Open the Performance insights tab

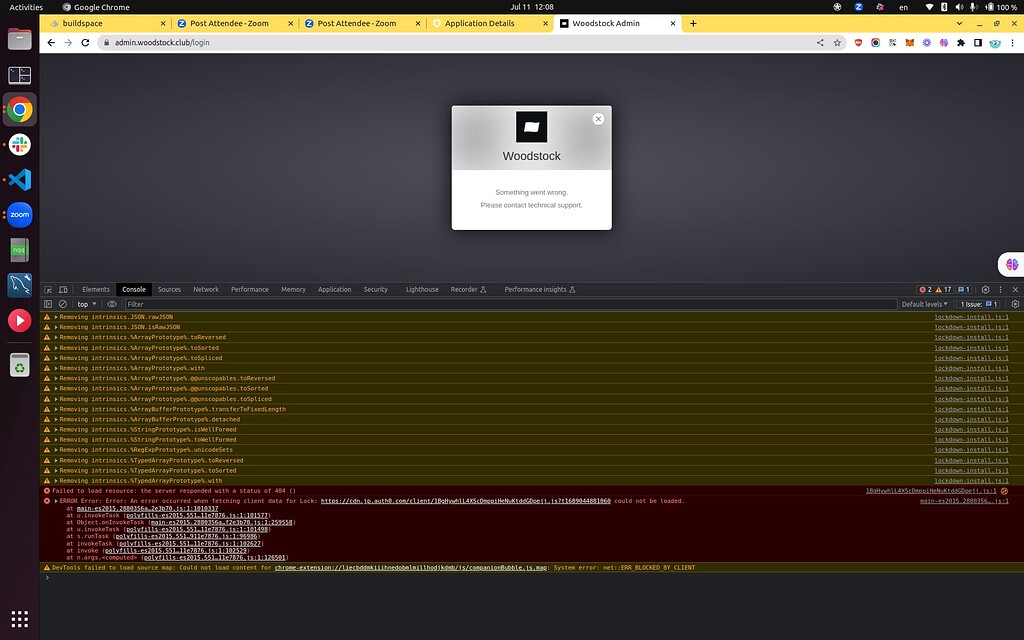pyautogui.click(x=539, y=289)
